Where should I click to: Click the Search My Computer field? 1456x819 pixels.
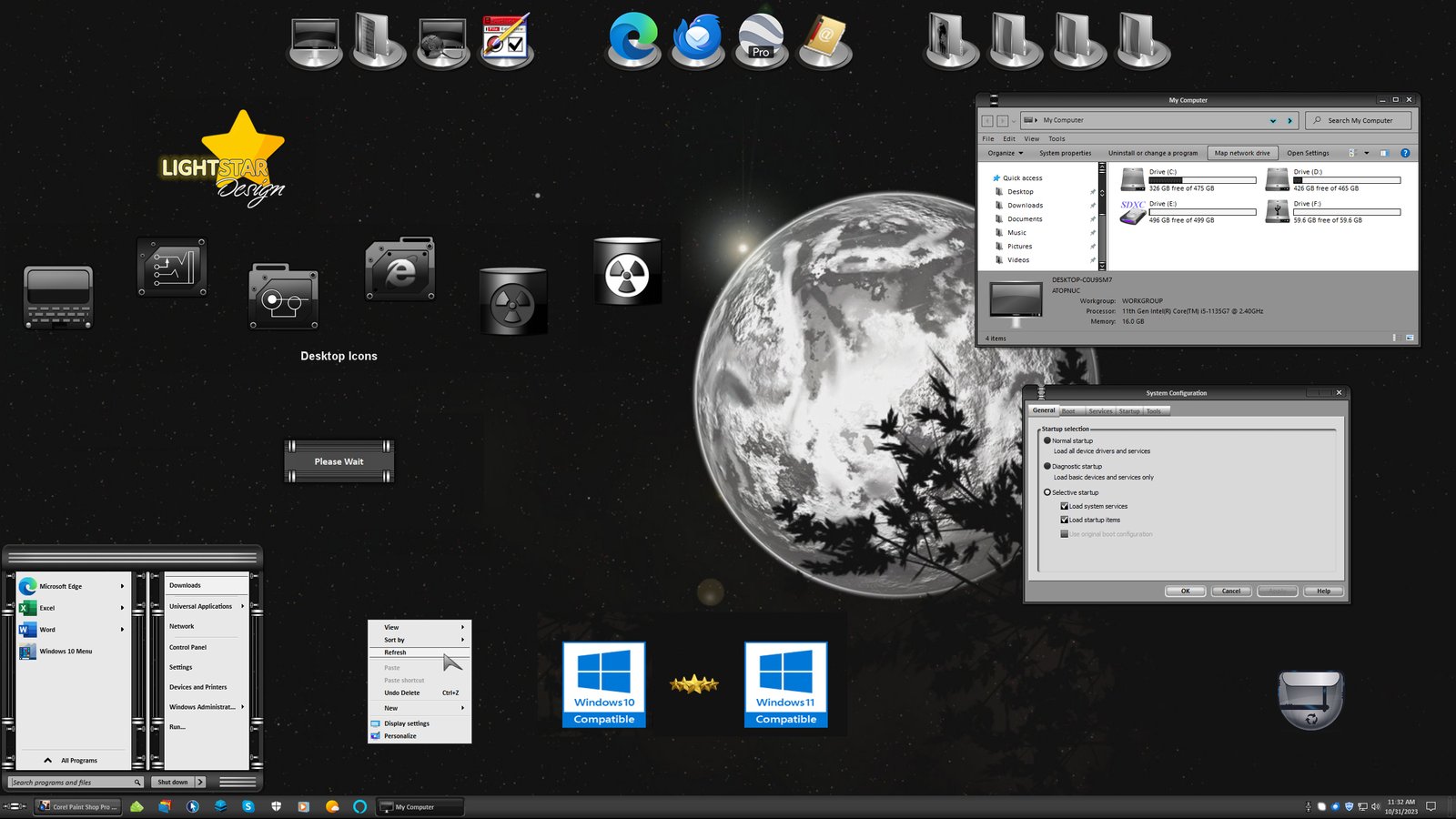pyautogui.click(x=1359, y=120)
